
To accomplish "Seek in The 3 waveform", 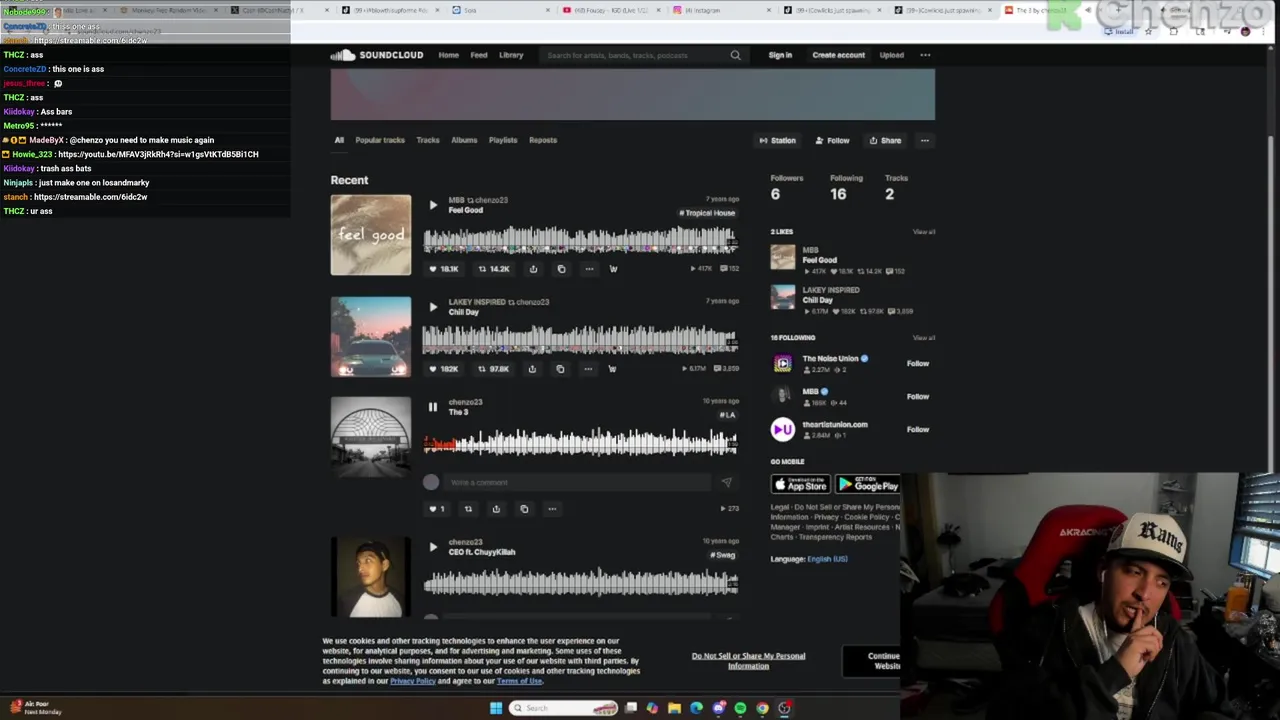I will [580, 442].
